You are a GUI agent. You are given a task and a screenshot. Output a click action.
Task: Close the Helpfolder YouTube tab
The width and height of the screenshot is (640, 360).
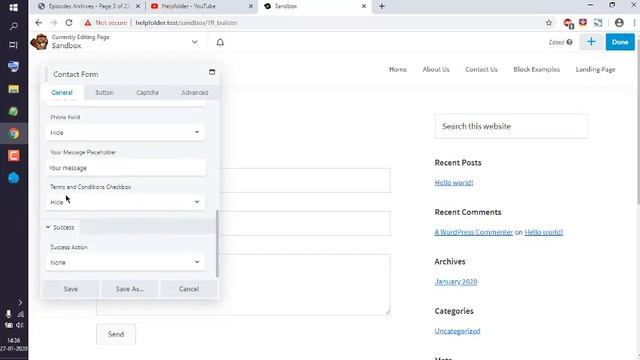(x=251, y=6)
